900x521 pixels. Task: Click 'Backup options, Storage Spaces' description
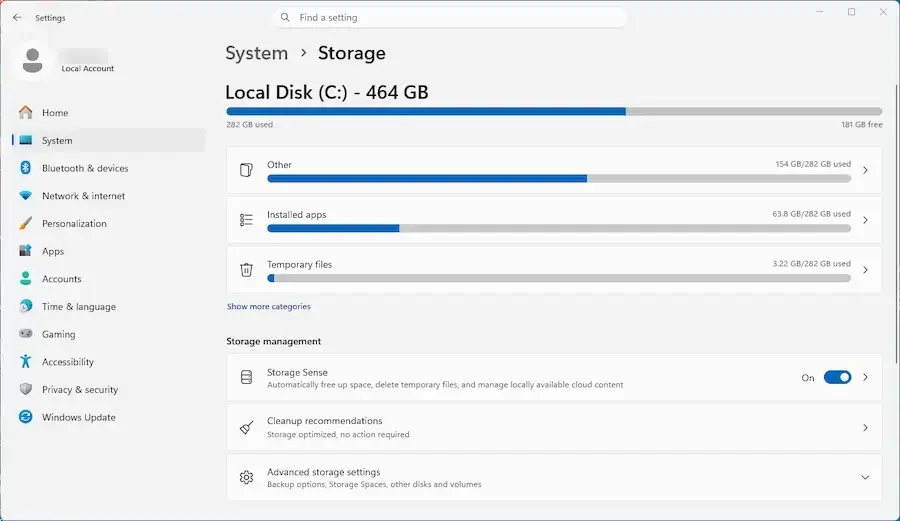(374, 484)
